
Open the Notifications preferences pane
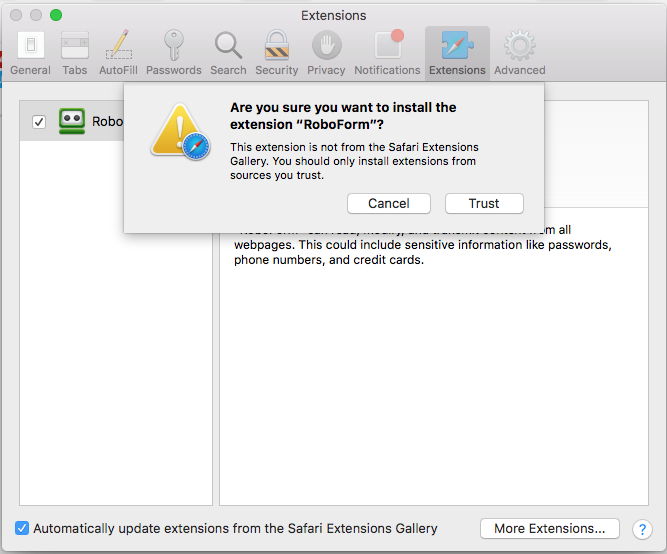387,53
